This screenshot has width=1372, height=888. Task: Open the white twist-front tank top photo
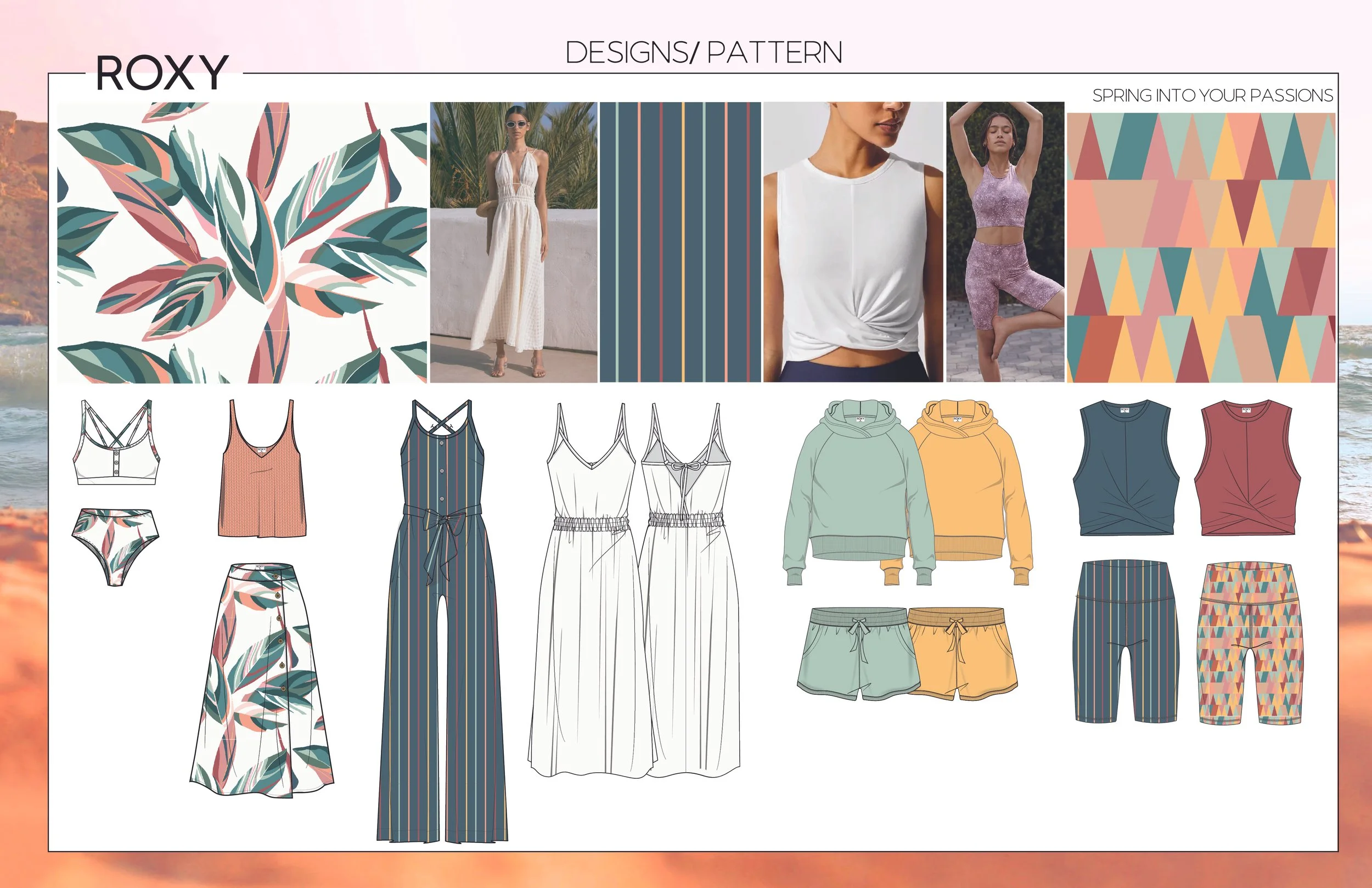[853, 242]
